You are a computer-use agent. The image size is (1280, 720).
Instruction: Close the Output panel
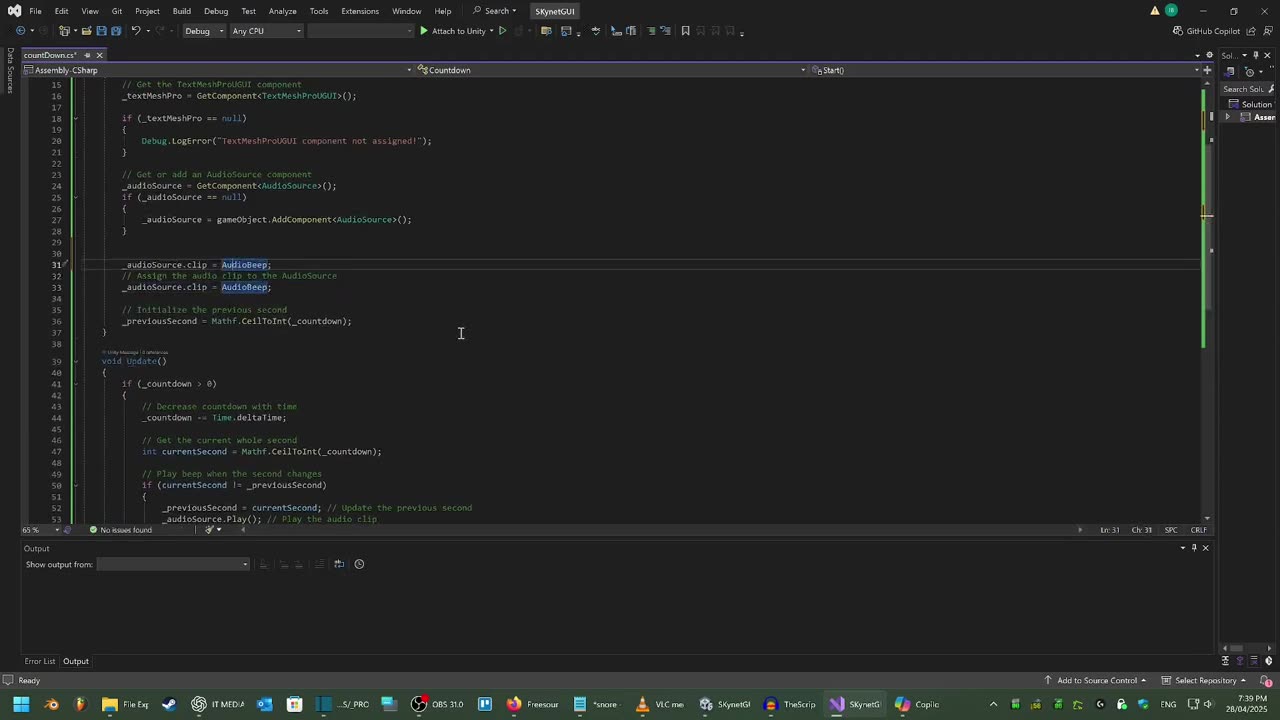point(1205,548)
